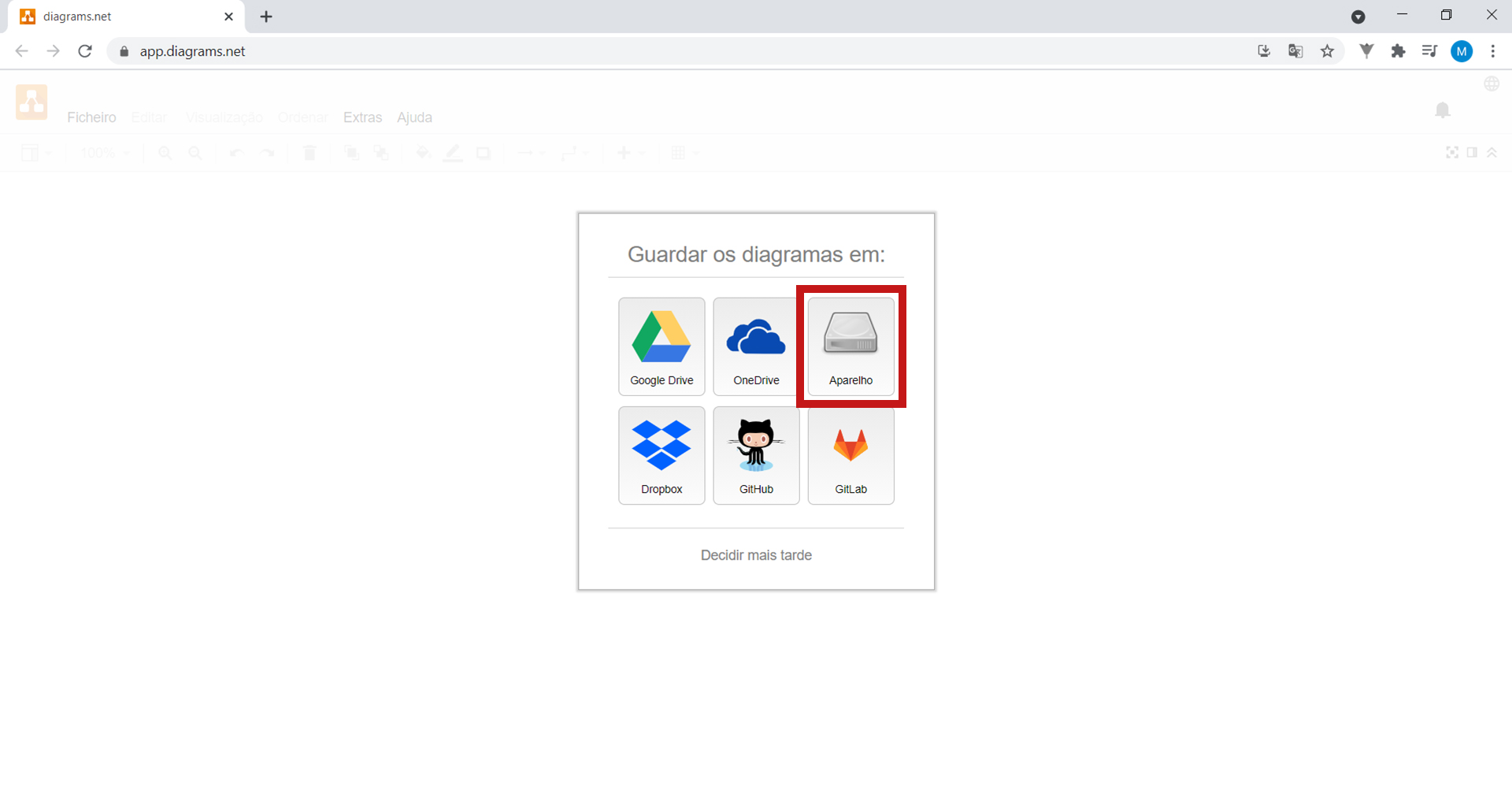Image resolution: width=1512 pixels, height=811 pixels.
Task: Open the 100% zoom level dropdown
Action: point(106,153)
